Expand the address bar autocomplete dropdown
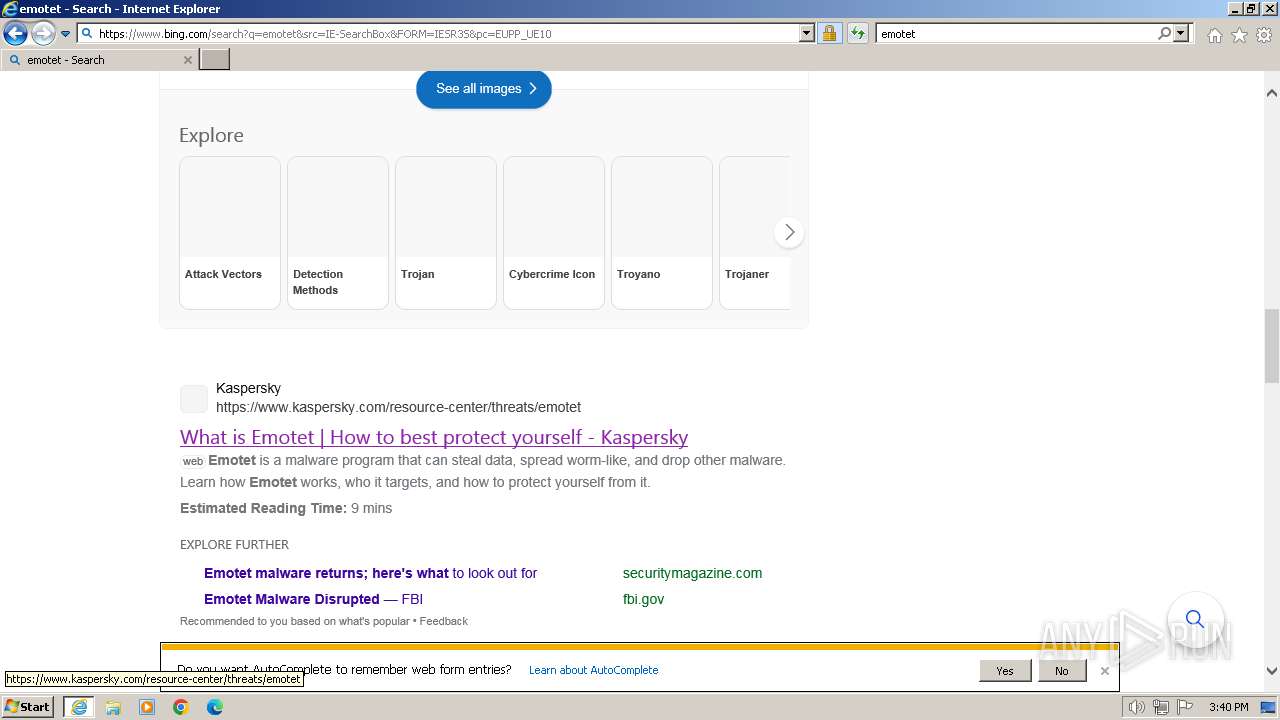 pyautogui.click(x=807, y=33)
